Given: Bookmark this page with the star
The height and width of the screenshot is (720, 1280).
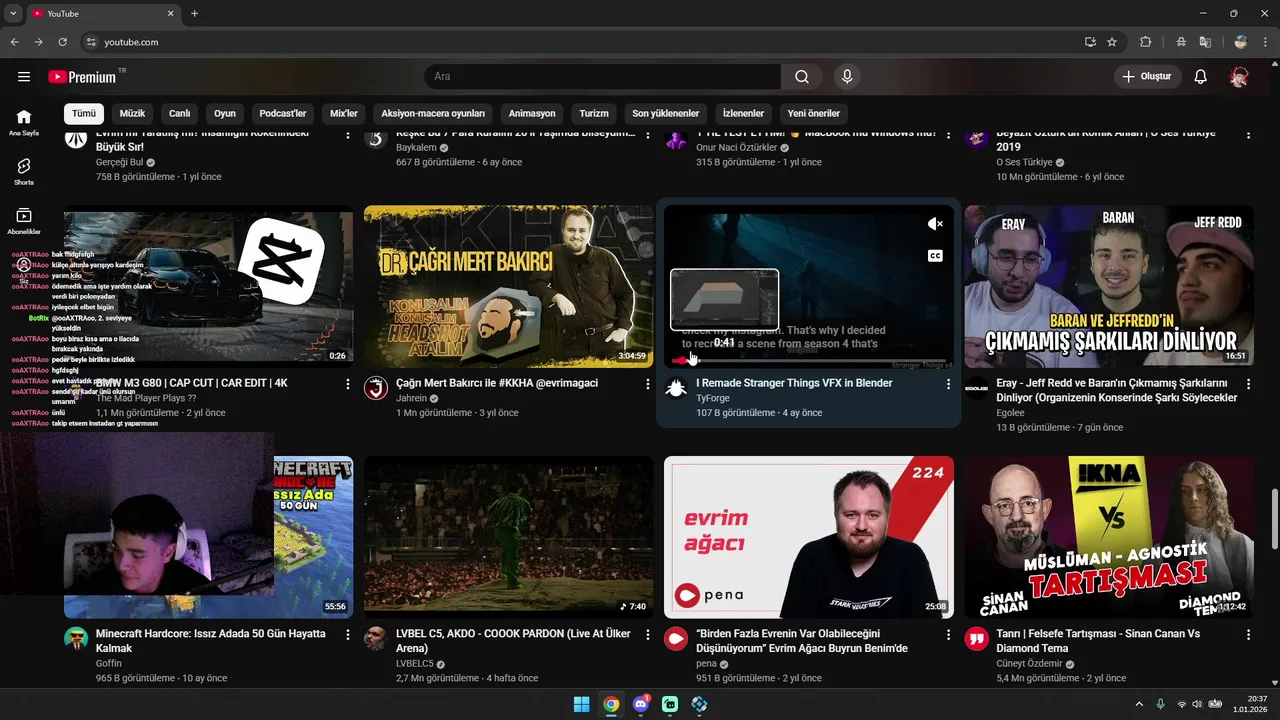Looking at the screenshot, I should click(1112, 42).
